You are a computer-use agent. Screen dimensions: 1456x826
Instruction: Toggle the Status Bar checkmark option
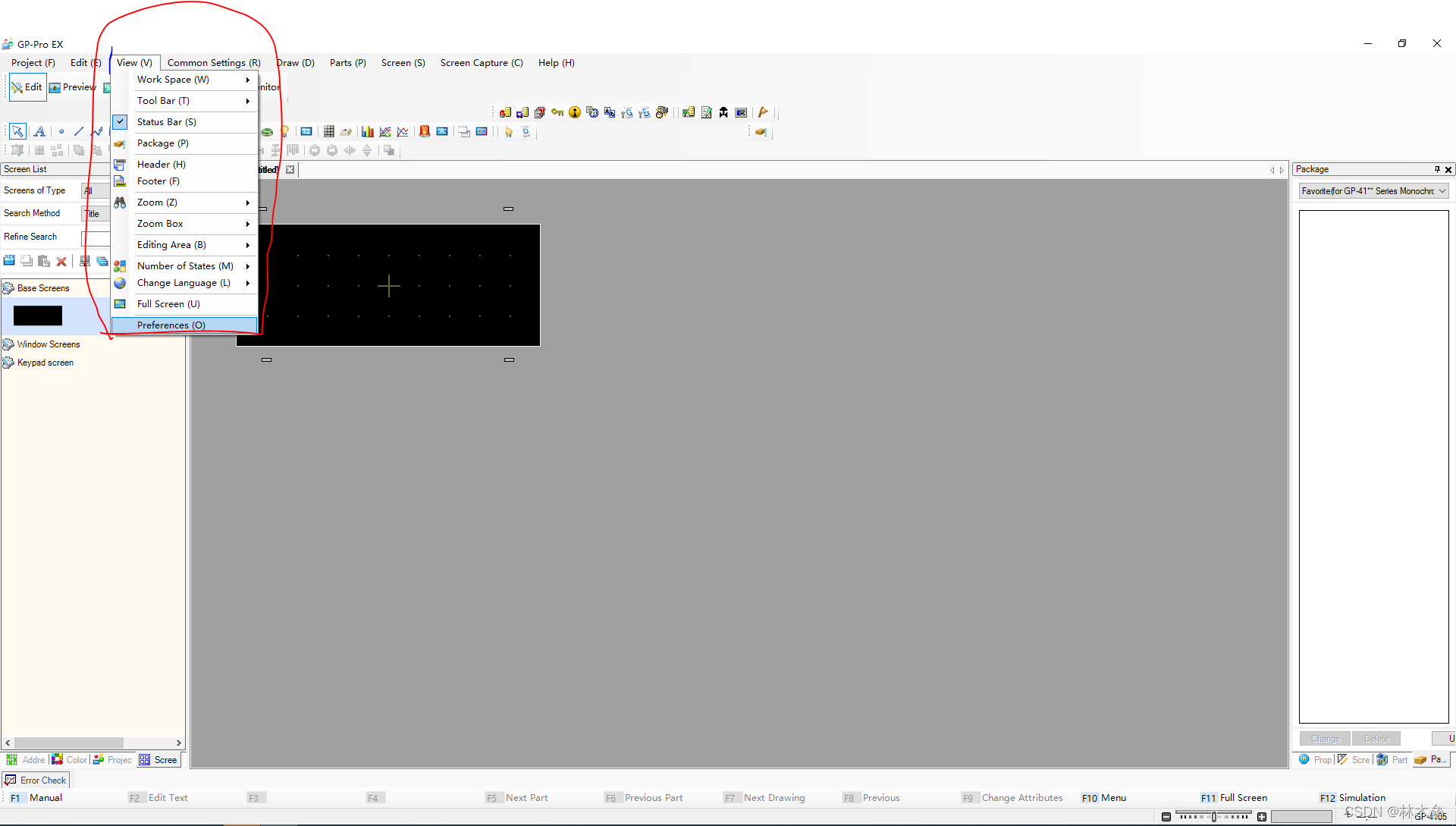pos(166,121)
